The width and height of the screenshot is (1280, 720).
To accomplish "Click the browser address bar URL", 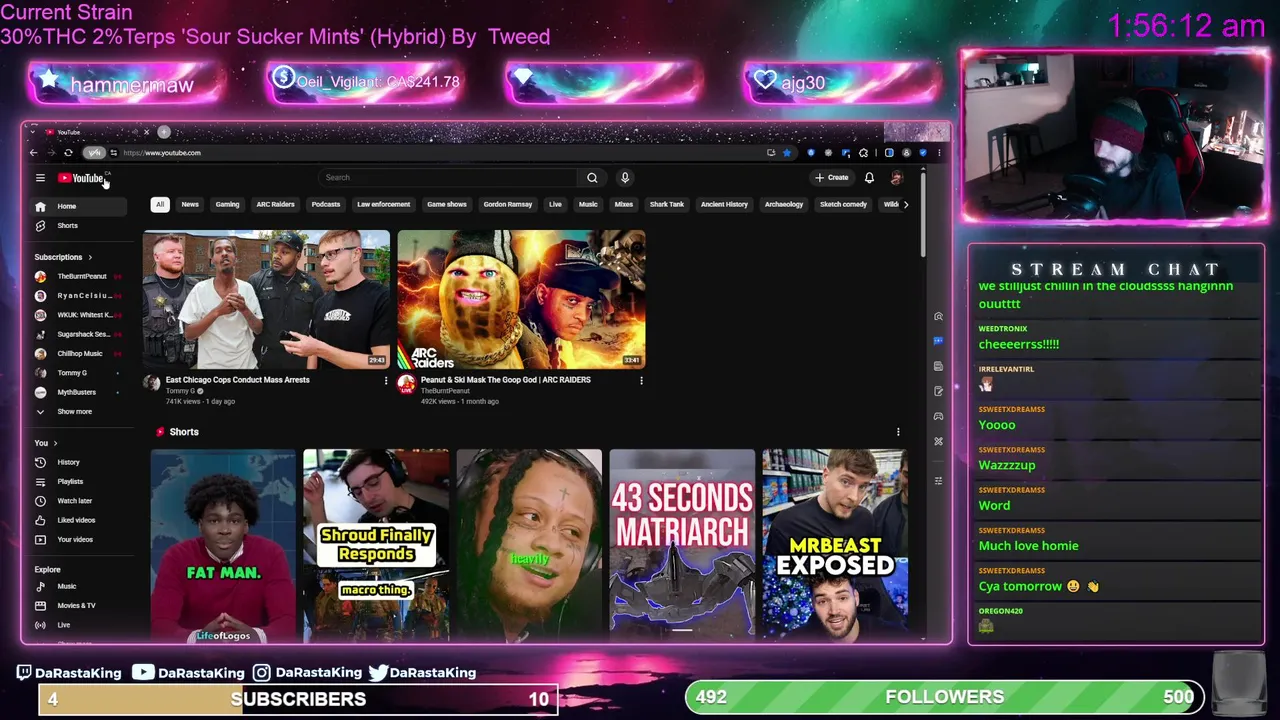I will 162,153.
